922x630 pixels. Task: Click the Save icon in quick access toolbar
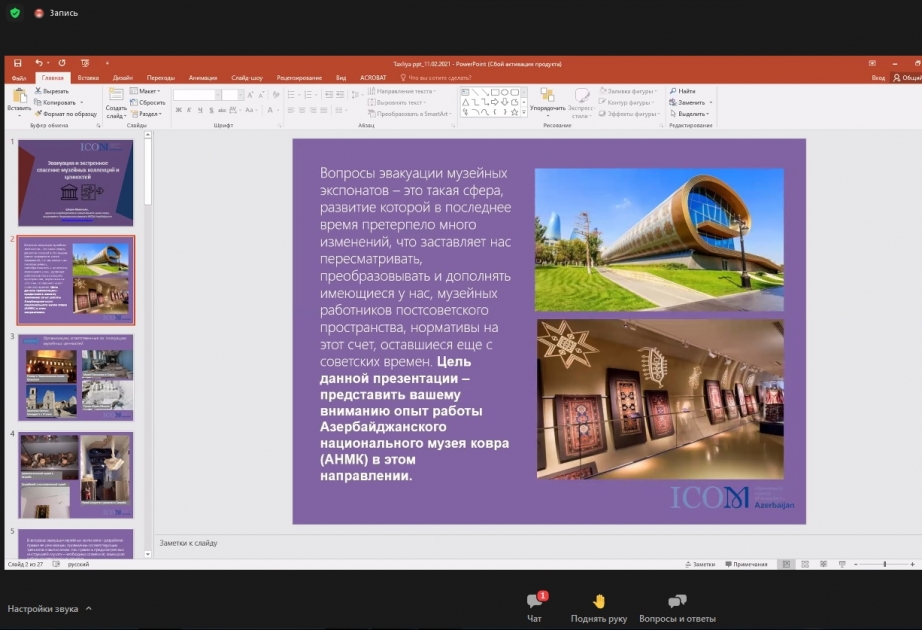click(18, 63)
